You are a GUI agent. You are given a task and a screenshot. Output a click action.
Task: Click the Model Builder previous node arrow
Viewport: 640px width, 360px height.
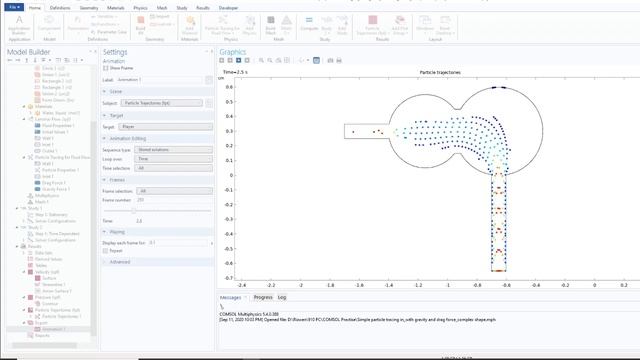[10, 60]
